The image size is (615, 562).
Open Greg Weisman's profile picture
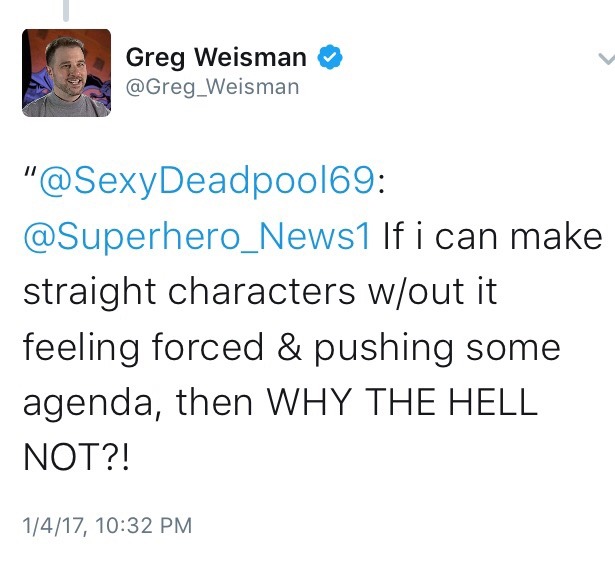pos(66,71)
